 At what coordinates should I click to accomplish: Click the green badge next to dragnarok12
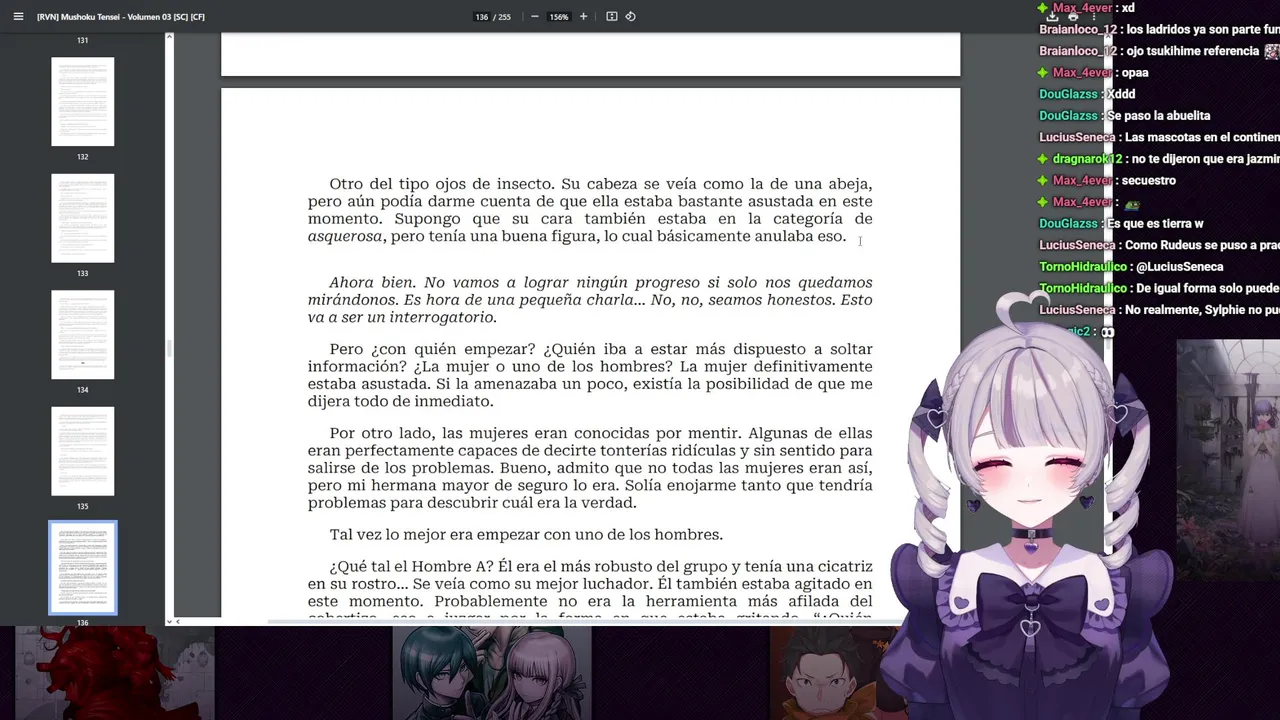1043,159
